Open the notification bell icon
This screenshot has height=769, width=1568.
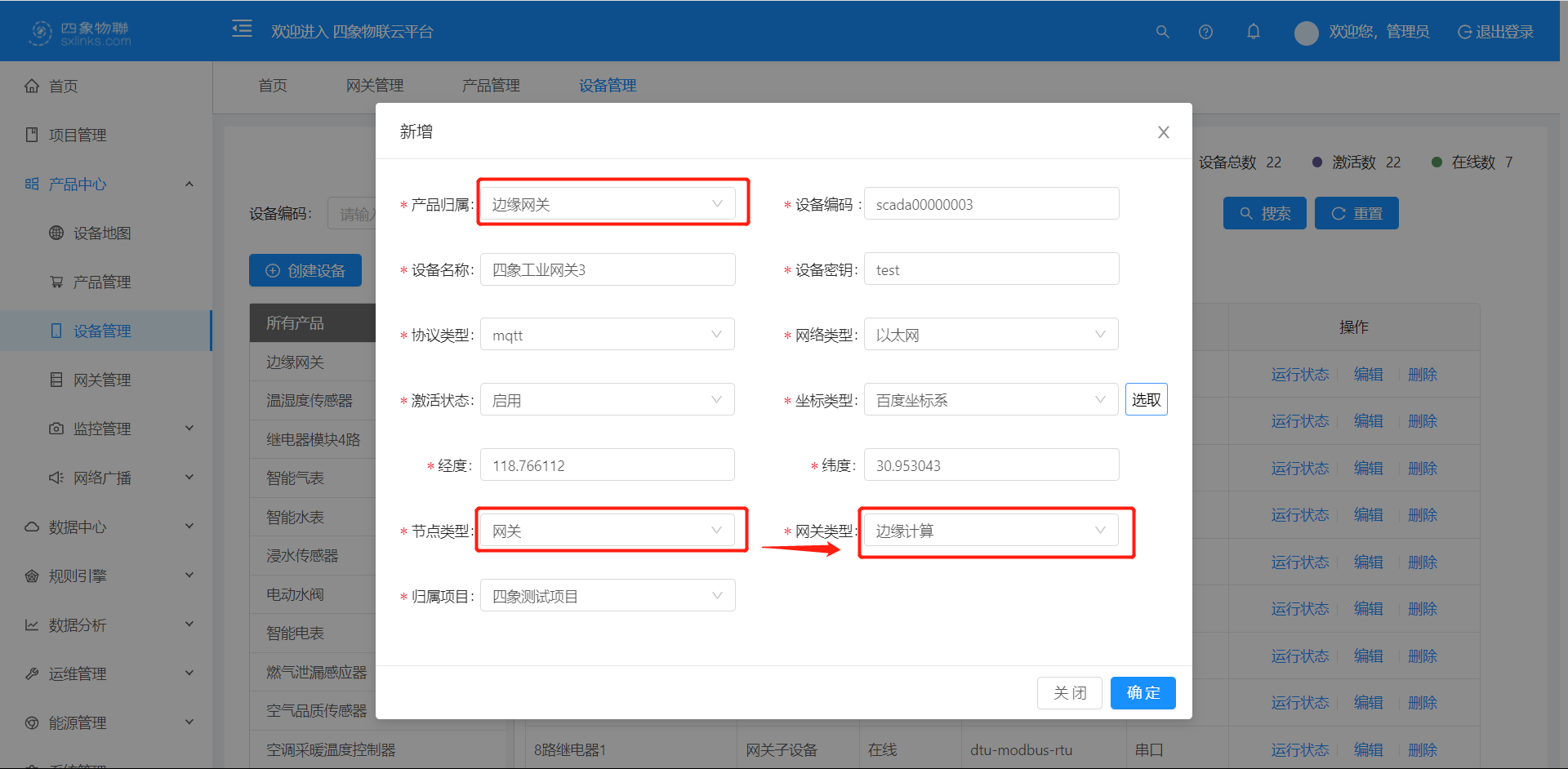(1254, 32)
